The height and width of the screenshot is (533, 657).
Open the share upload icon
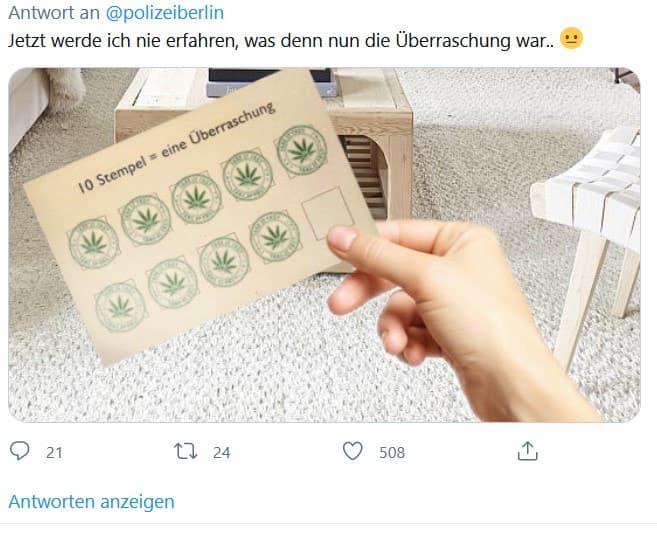(x=528, y=451)
